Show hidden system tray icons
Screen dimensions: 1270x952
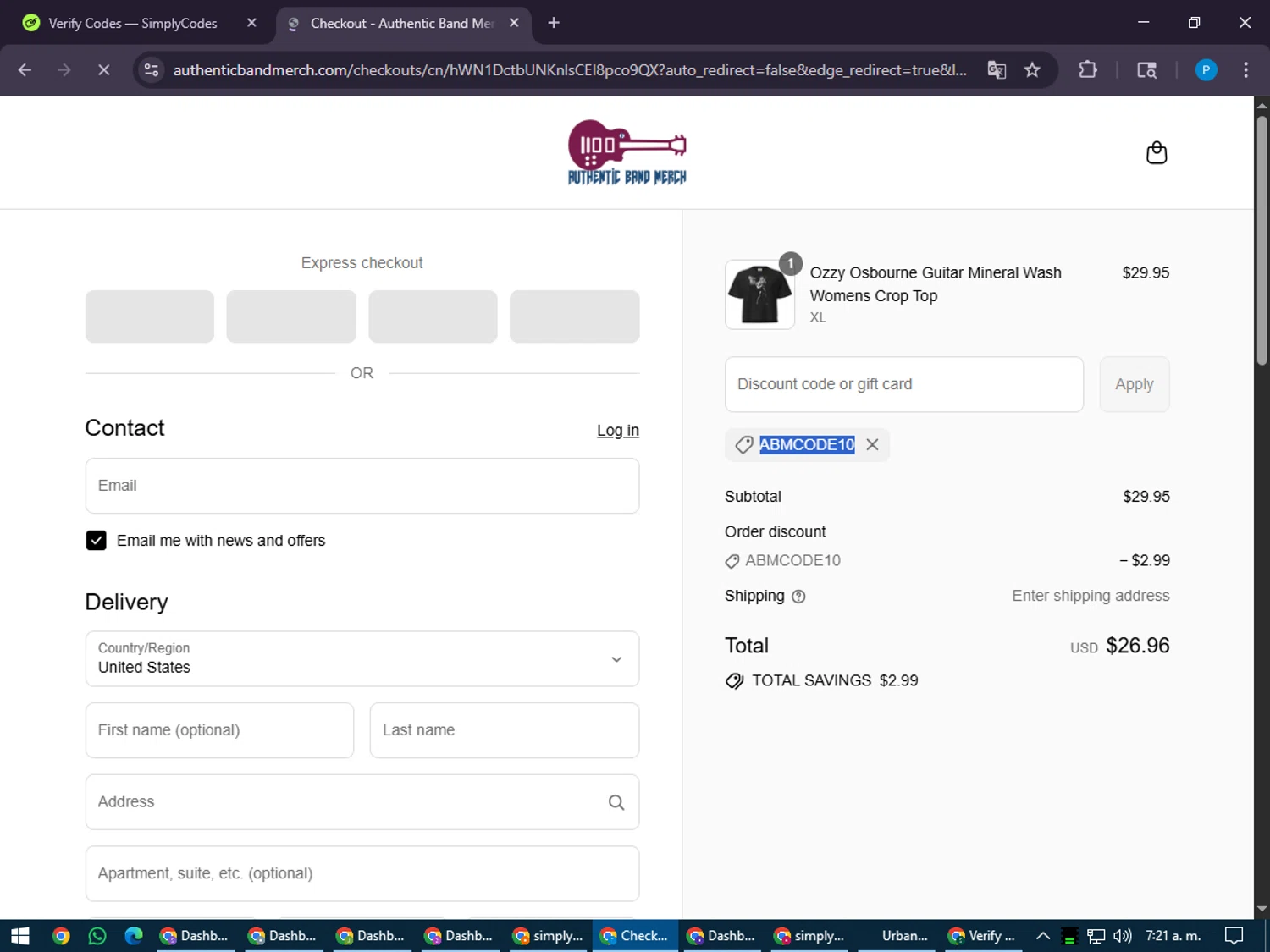coord(1043,936)
